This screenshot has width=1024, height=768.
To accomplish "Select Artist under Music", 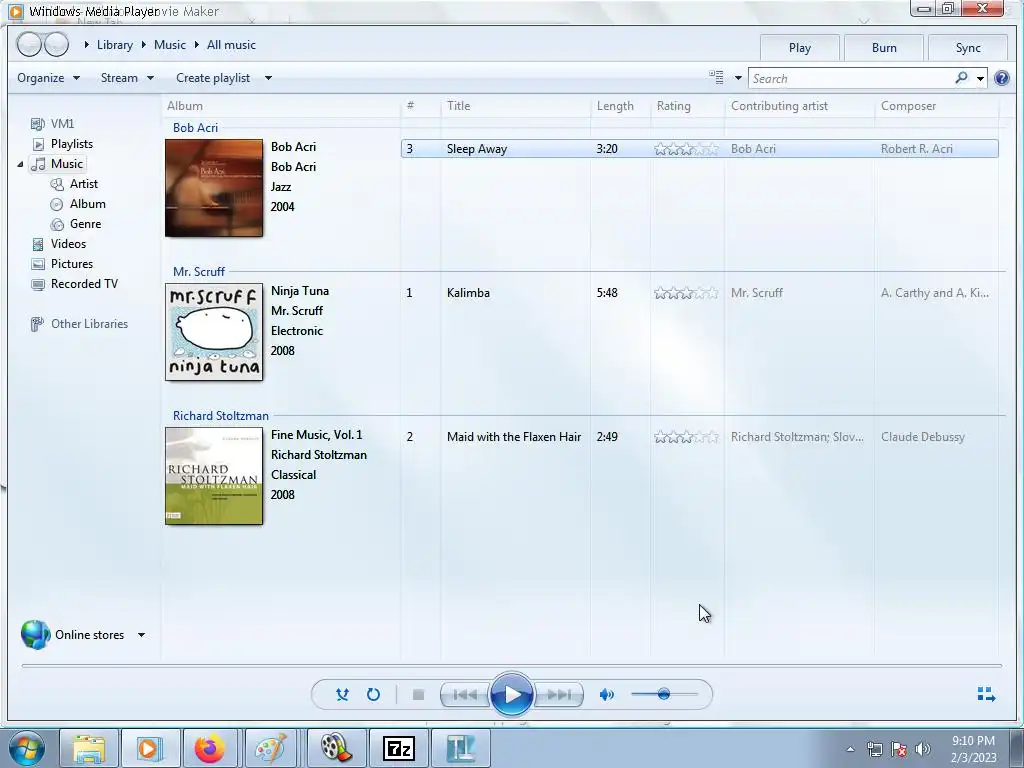I will pos(74,184).
